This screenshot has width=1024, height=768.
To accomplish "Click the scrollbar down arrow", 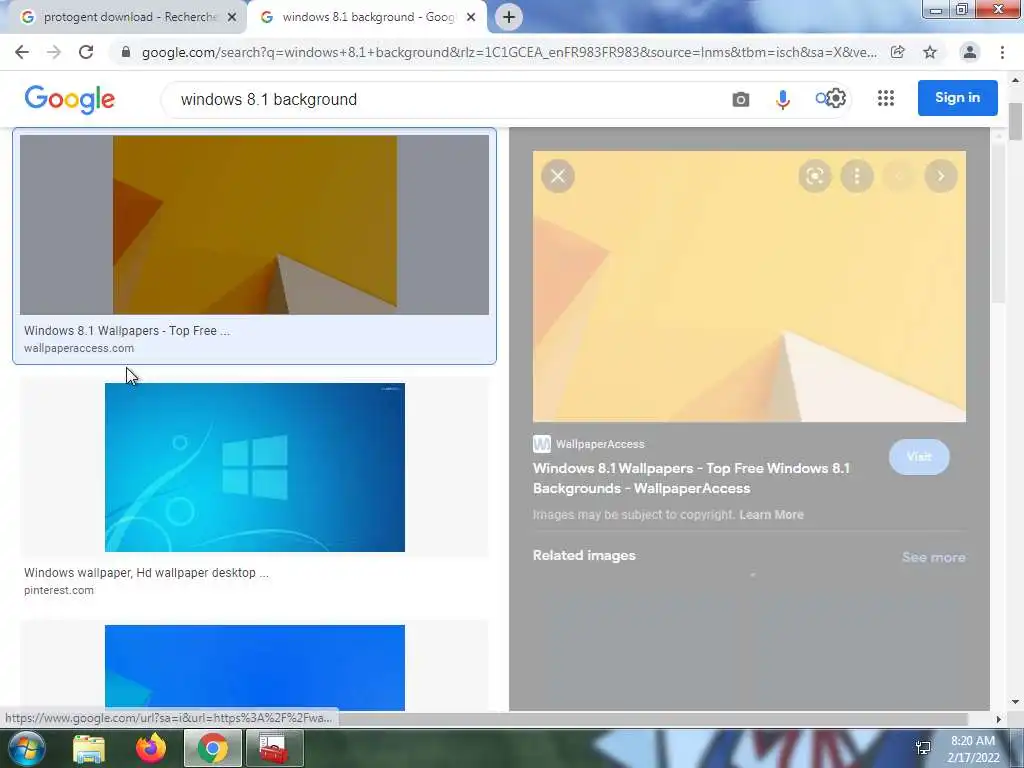I will click(1015, 702).
